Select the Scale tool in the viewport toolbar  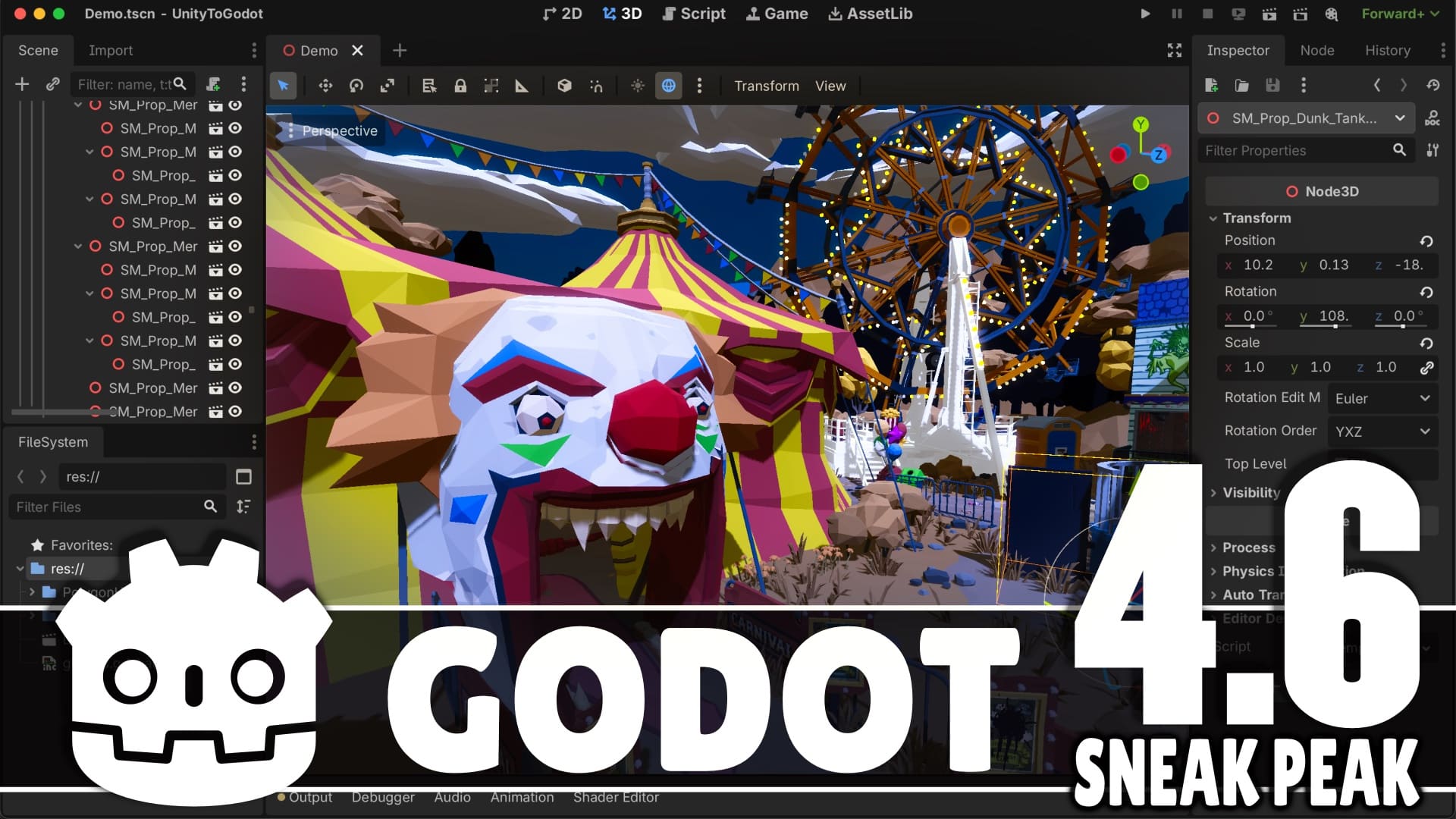pos(388,86)
